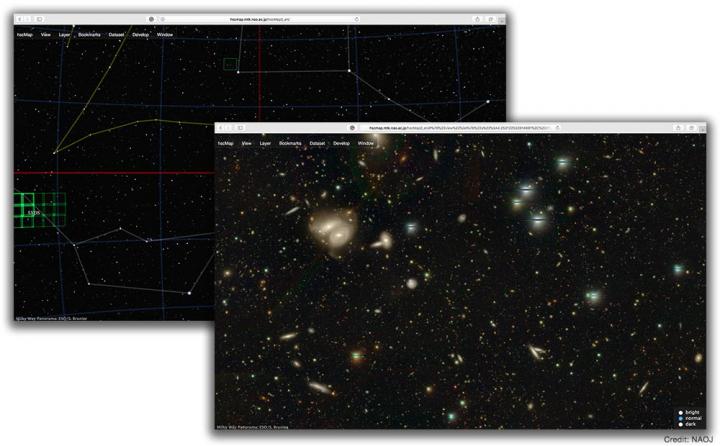
Task: Open Develop menu in front window
Action: pyautogui.click(x=342, y=143)
